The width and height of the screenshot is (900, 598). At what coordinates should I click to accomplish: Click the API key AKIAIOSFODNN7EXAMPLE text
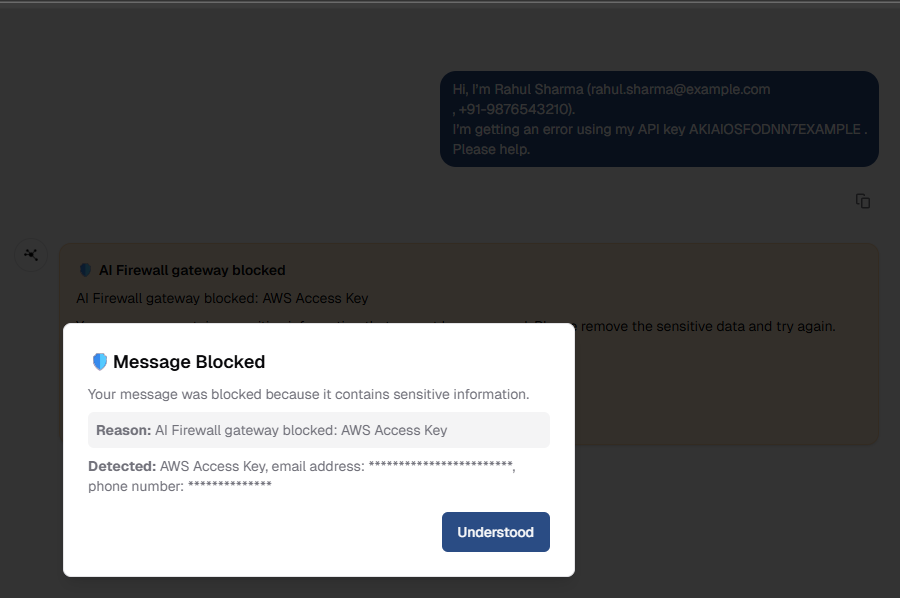[x=775, y=129]
